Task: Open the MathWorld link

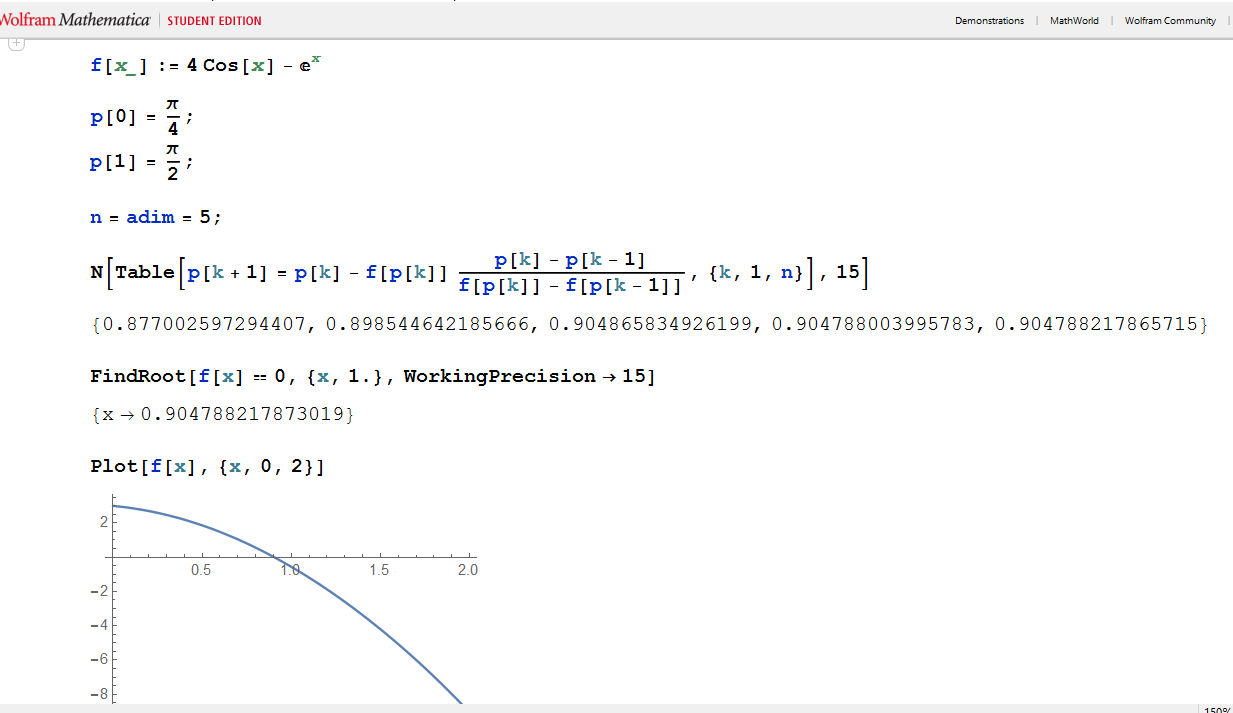Action: point(1073,21)
